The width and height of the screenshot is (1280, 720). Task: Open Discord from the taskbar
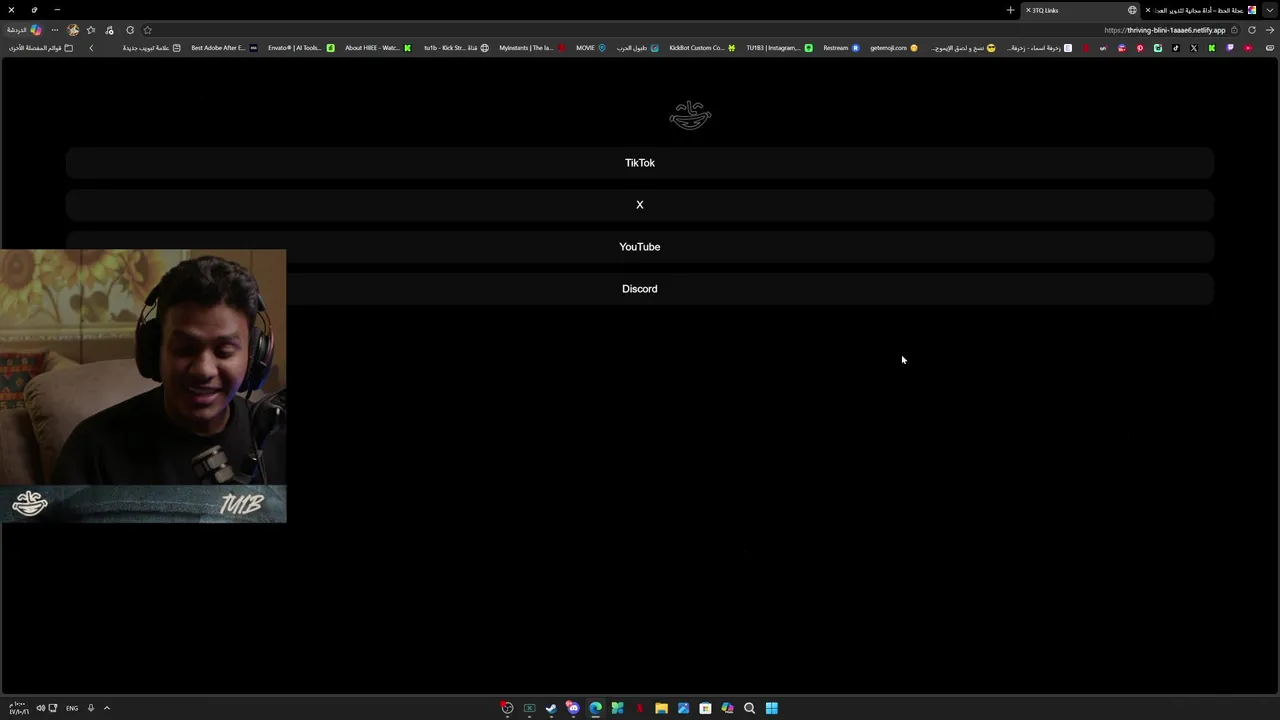[573, 708]
